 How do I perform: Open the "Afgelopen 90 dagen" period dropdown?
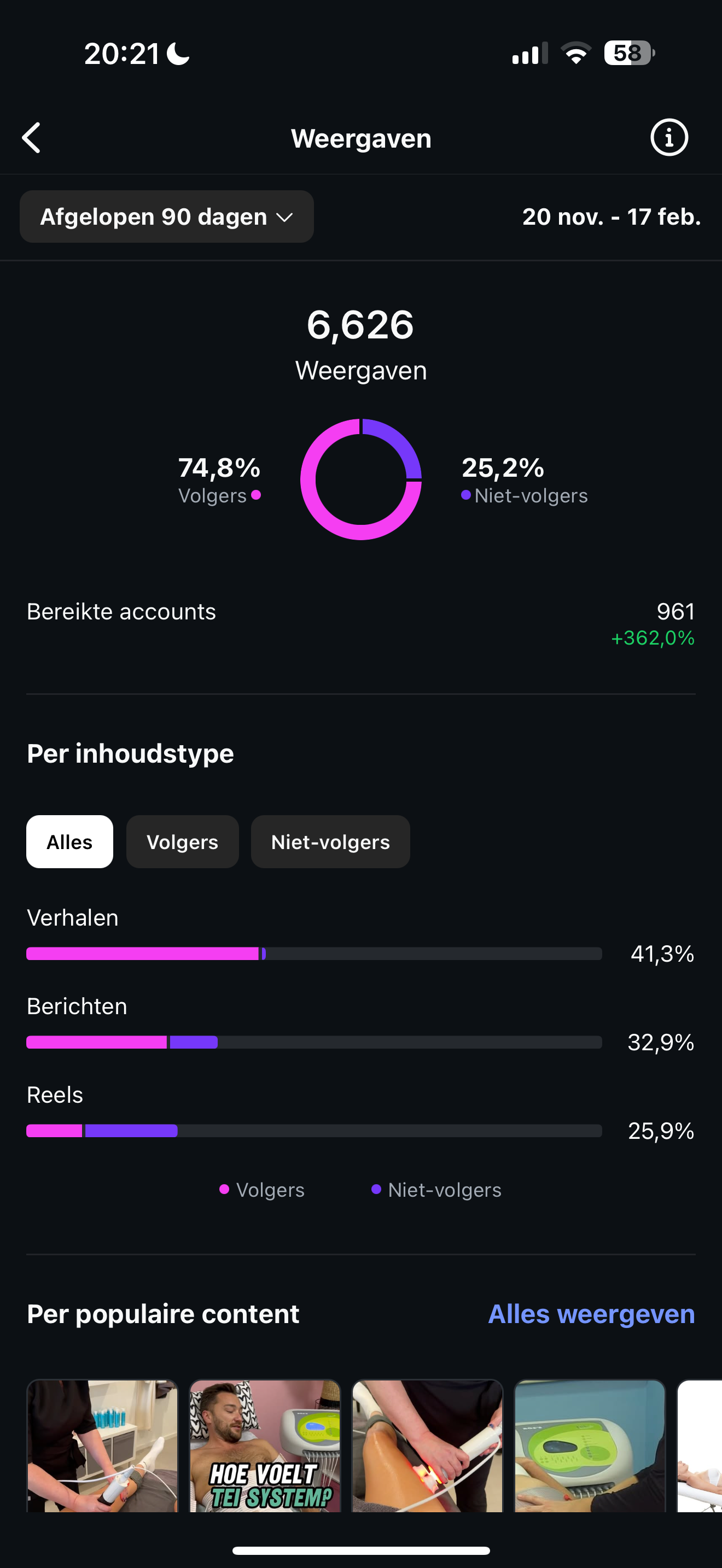click(x=166, y=217)
